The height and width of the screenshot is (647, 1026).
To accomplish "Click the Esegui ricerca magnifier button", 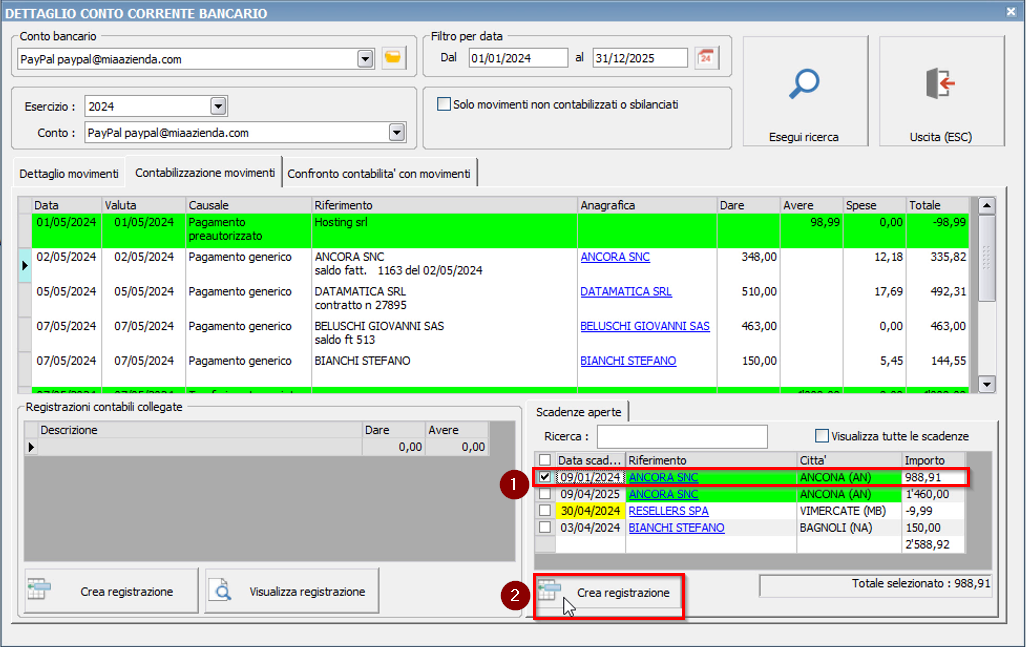I will 805,91.
